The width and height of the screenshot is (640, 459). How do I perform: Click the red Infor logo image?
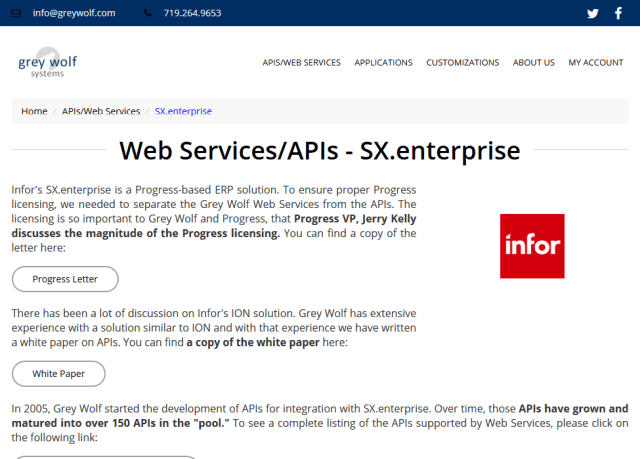[x=532, y=246]
